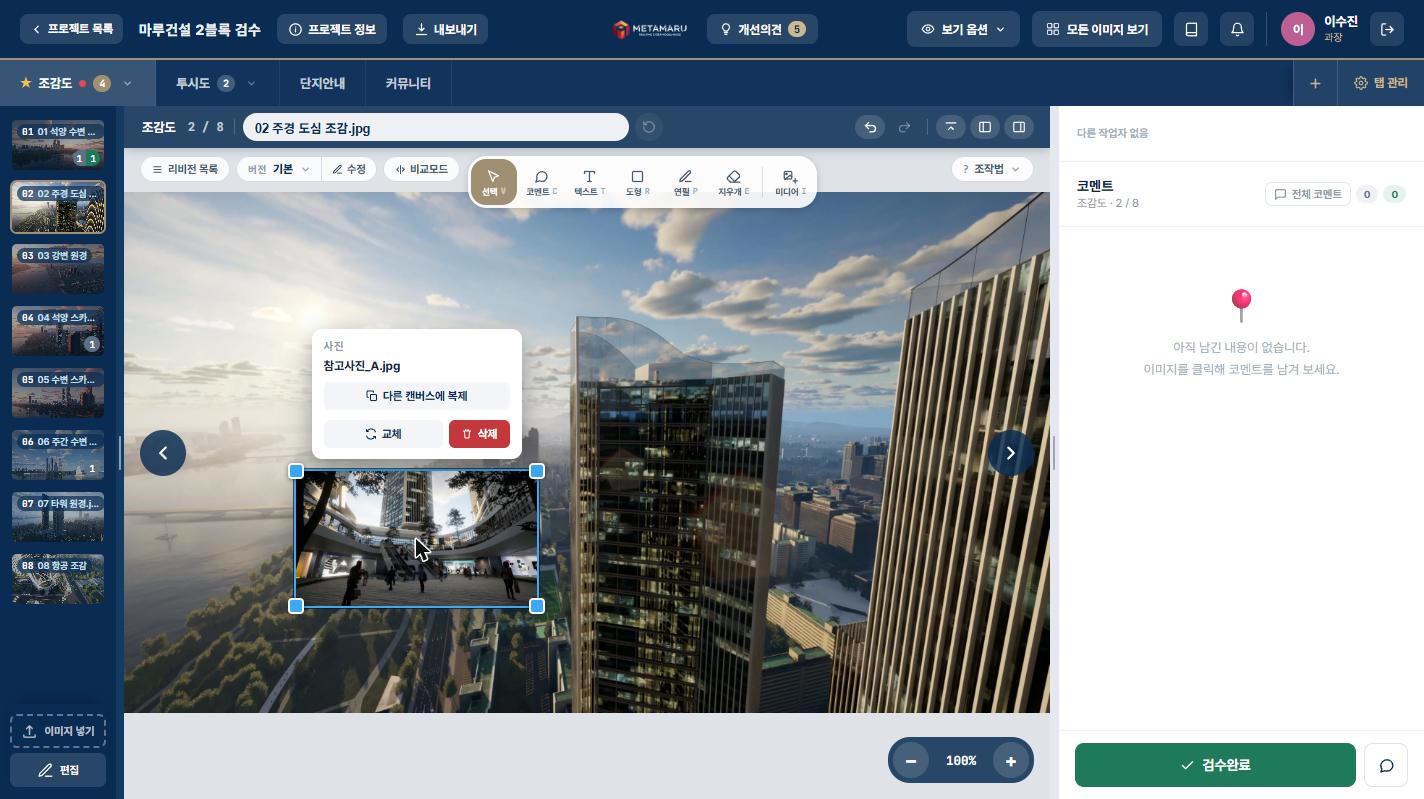Click 다른 캔버스에 복제 duplicate button

(x=417, y=396)
